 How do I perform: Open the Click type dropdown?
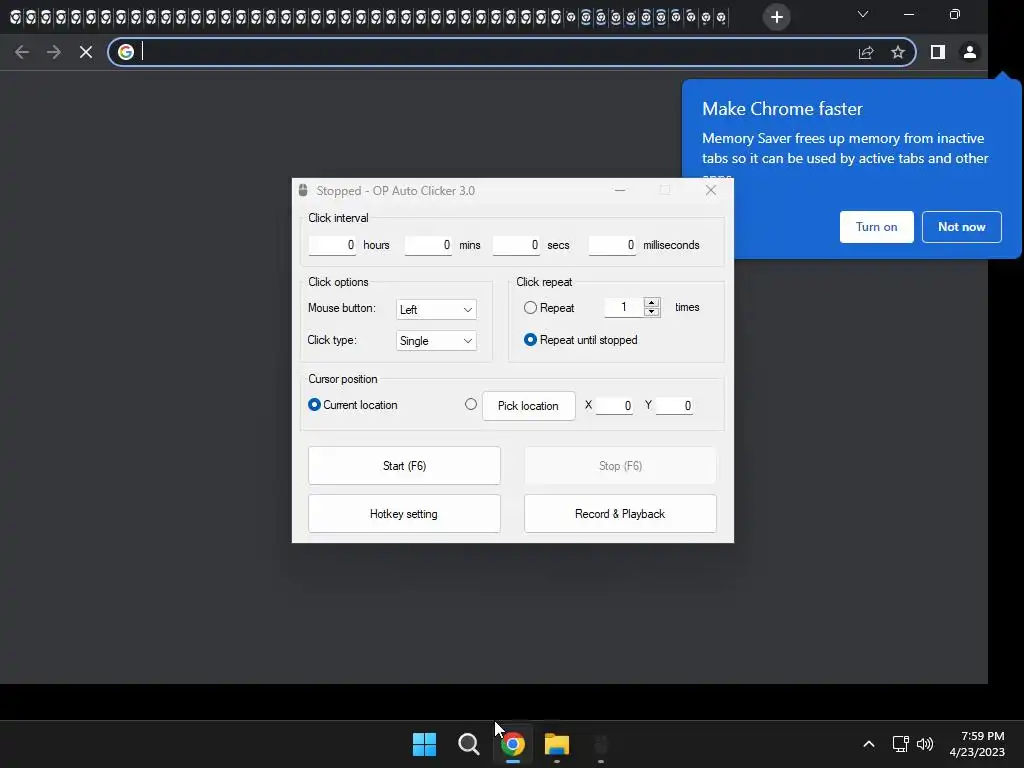(436, 341)
